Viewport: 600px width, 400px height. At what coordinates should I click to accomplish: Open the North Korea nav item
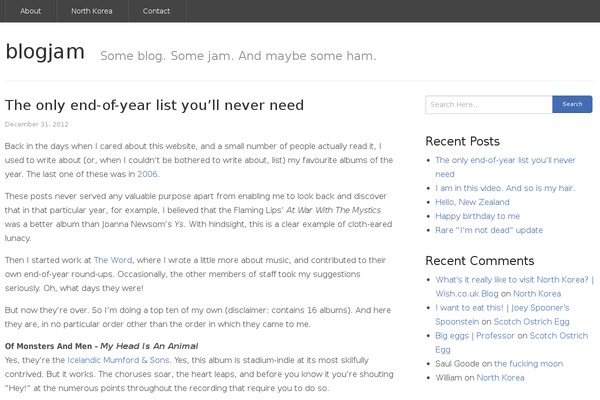[x=92, y=11]
